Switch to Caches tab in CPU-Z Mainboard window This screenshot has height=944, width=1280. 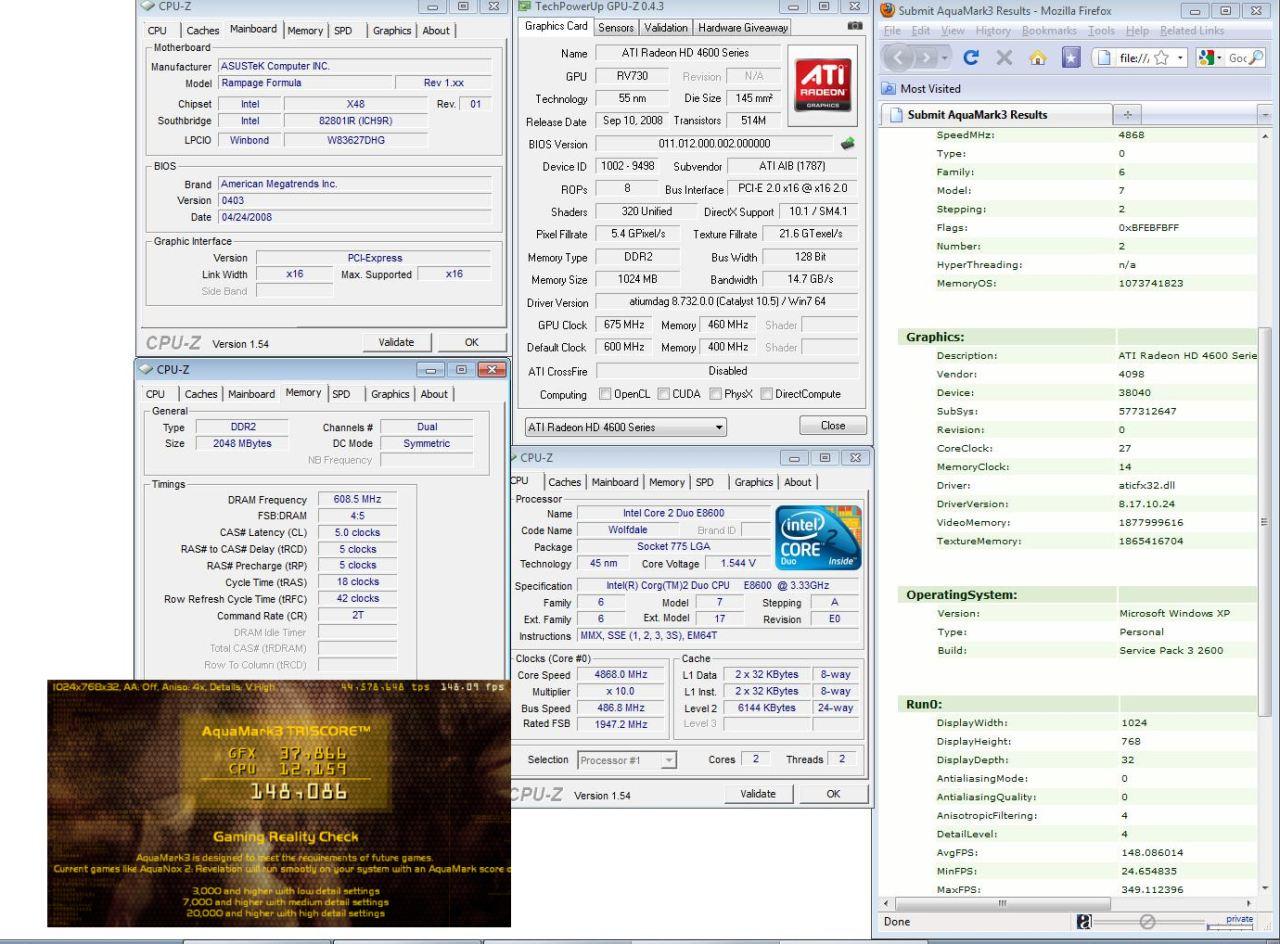(x=202, y=31)
